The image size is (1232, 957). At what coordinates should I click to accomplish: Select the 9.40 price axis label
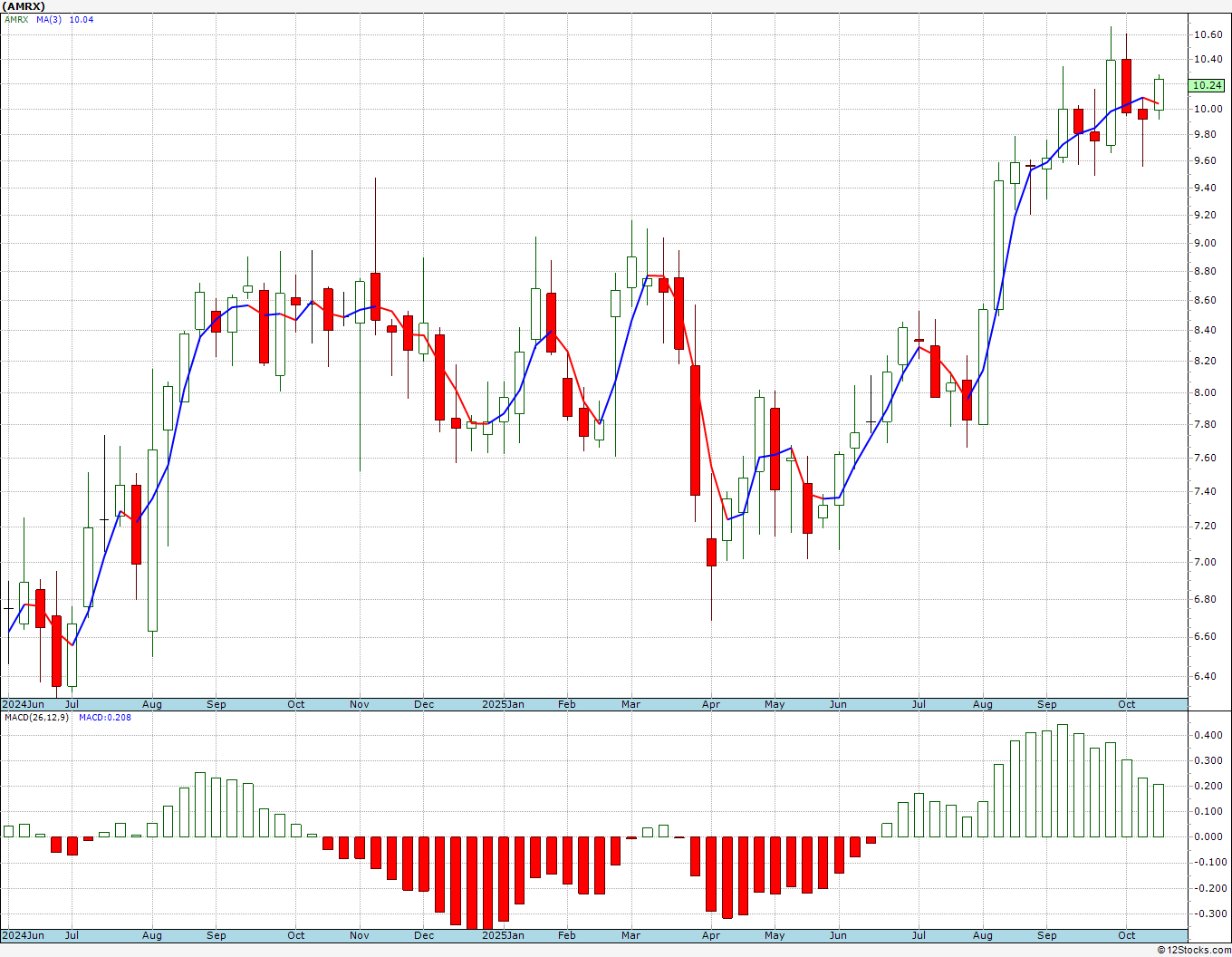pyautogui.click(x=1207, y=188)
